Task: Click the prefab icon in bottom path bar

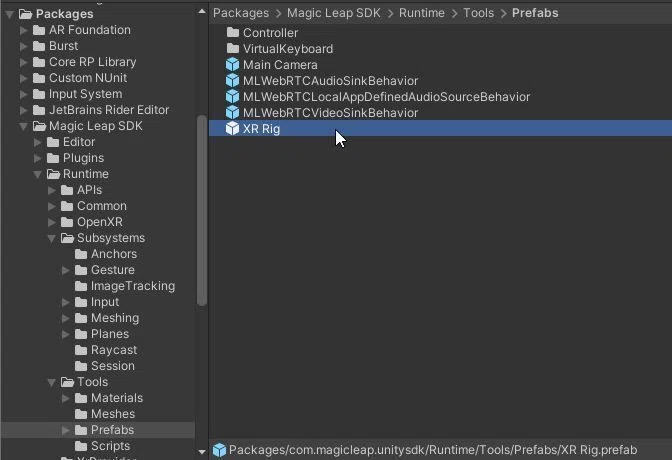Action: pos(219,450)
